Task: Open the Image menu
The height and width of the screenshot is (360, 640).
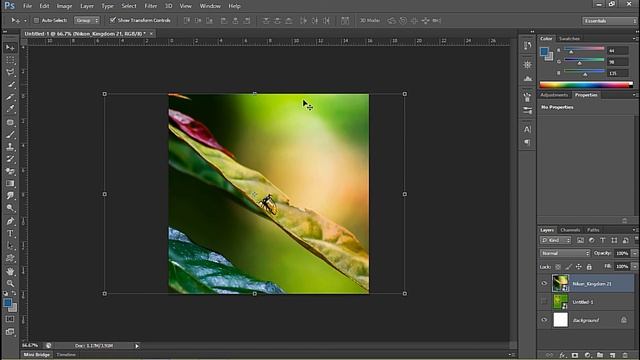Action: [x=64, y=6]
